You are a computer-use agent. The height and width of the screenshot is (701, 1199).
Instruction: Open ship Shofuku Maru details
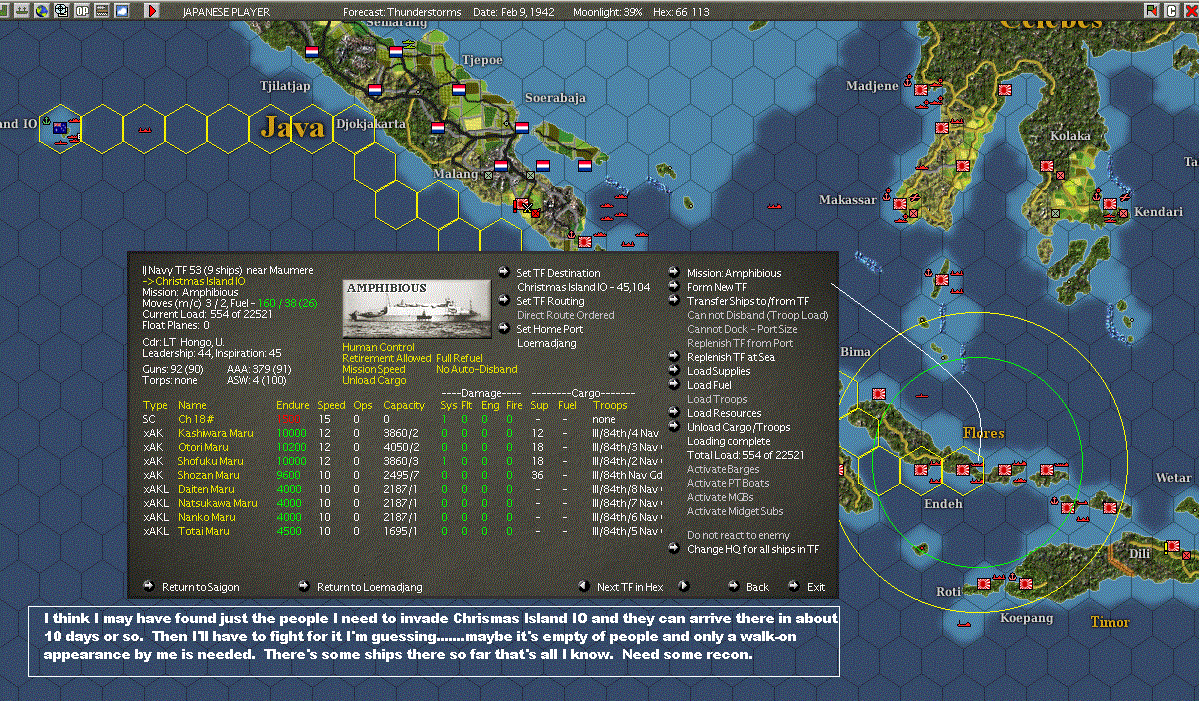(210, 461)
